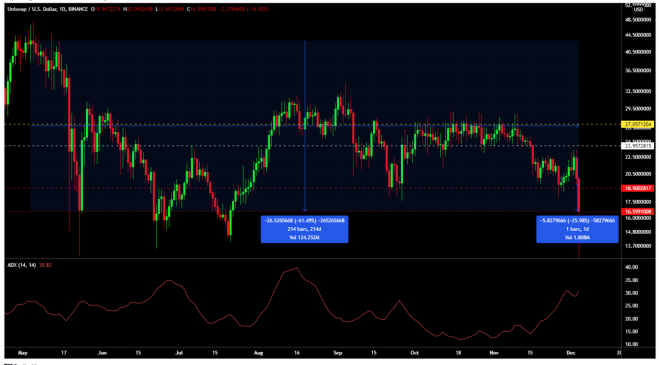
Task: Click the 15.00 ADX scale value
Action: [x=632, y=332]
